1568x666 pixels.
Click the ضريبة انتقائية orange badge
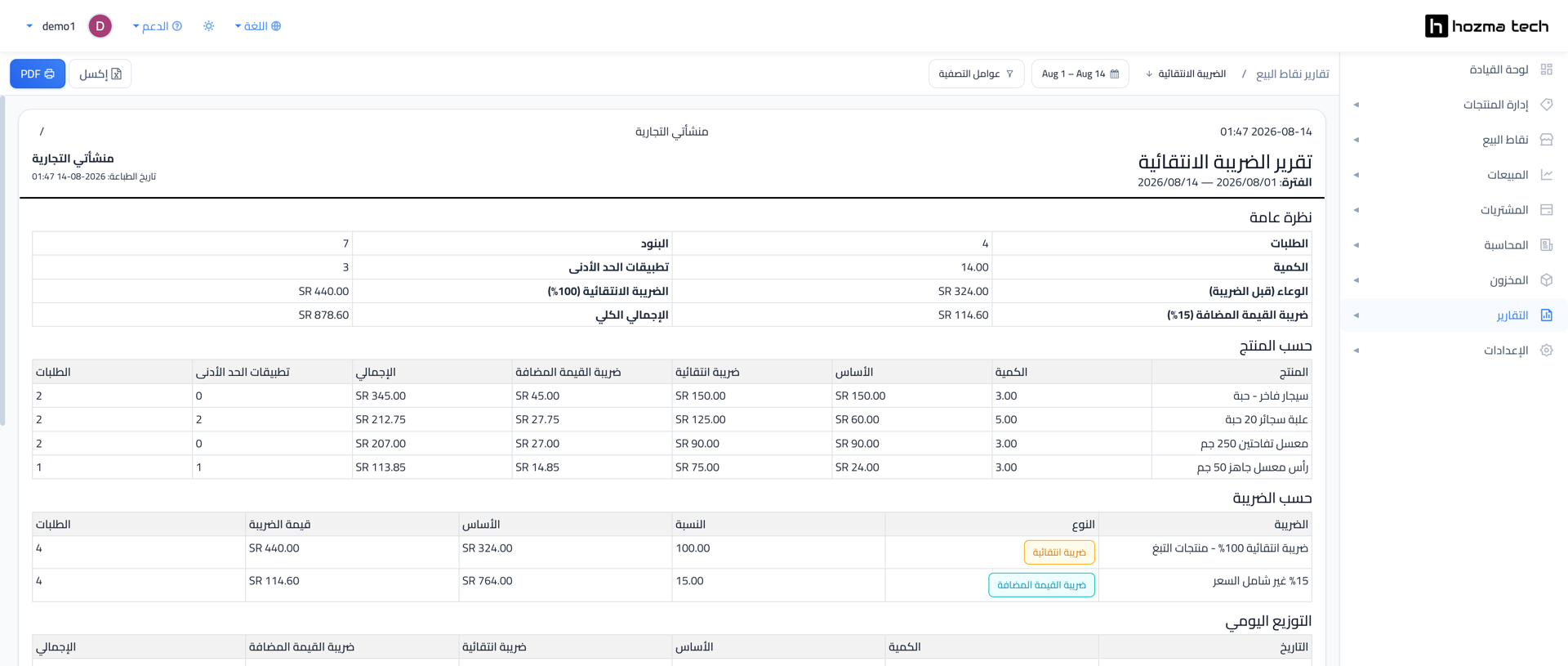pyautogui.click(x=1059, y=552)
